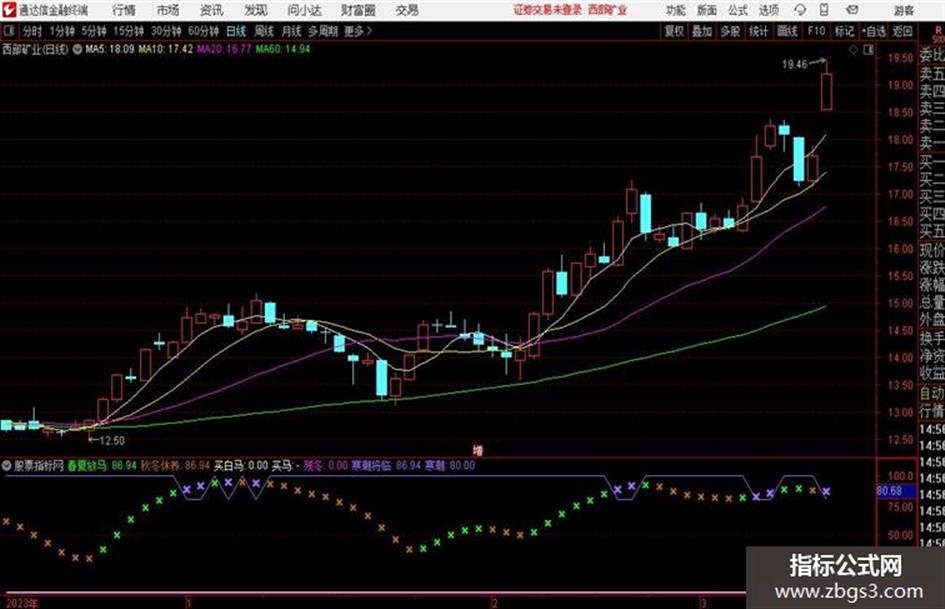Click the 2023年 timeline label

point(22,603)
